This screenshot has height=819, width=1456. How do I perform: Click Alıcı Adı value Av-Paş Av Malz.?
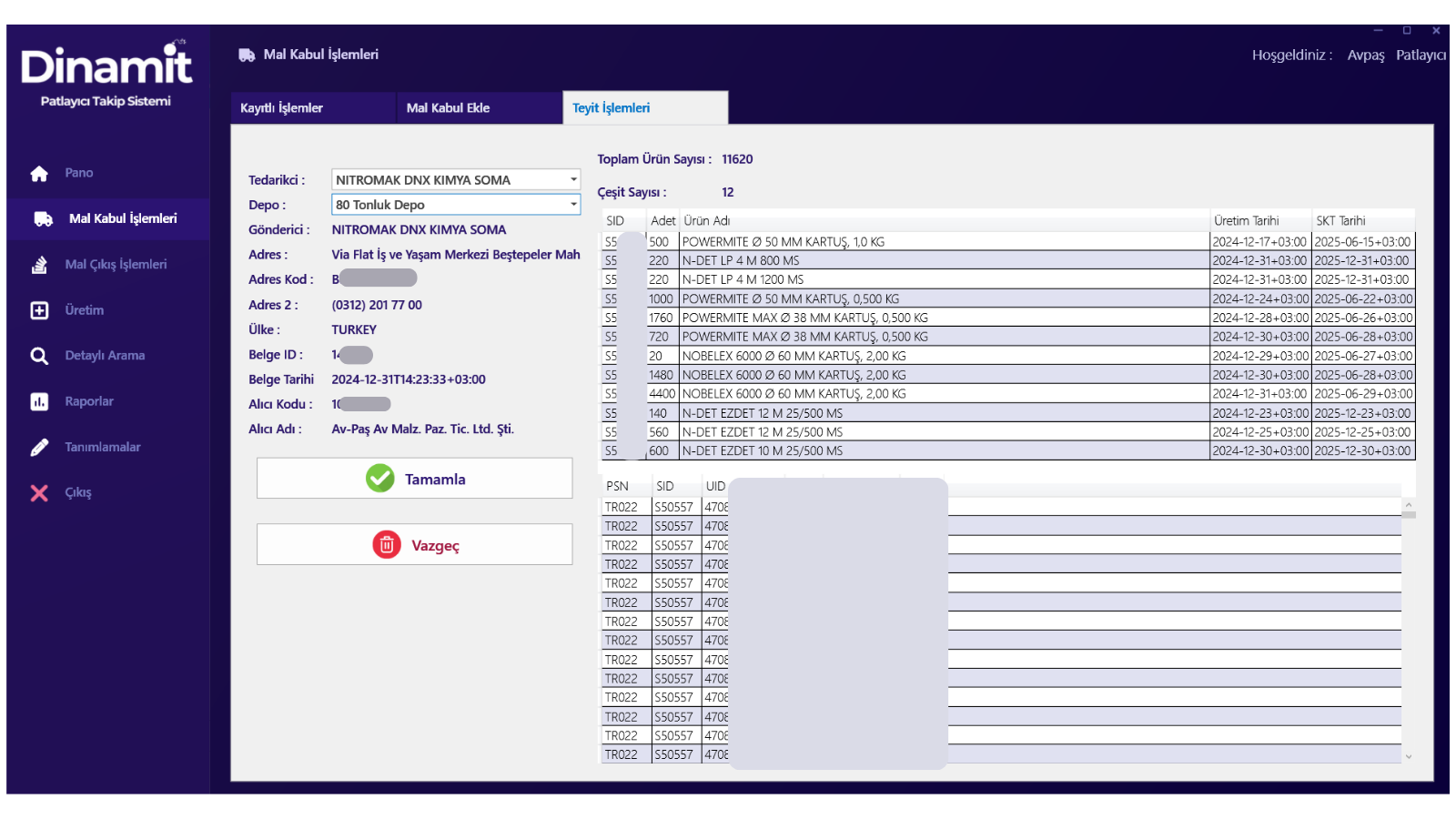coord(422,430)
